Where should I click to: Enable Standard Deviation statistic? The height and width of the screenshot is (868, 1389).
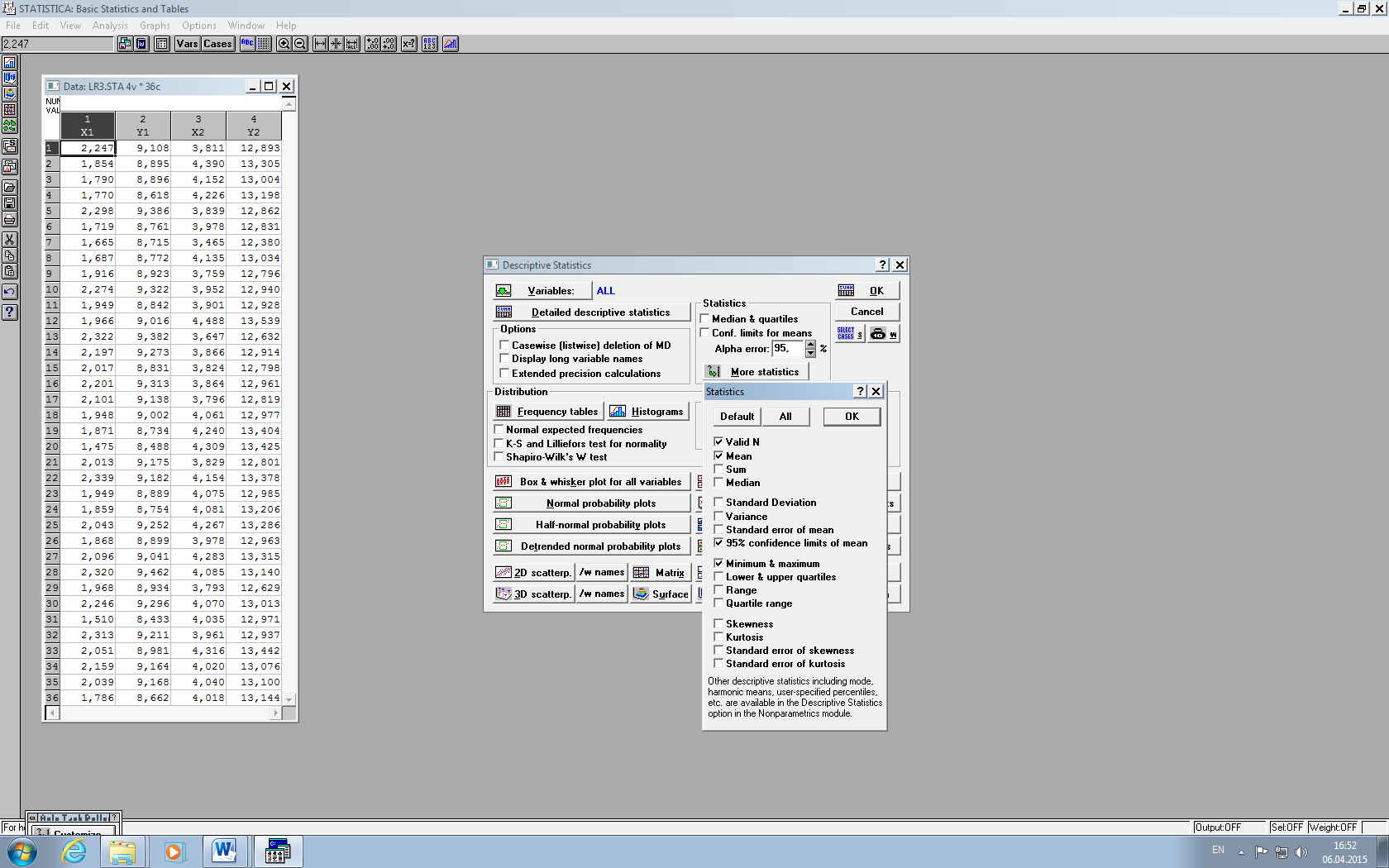click(x=718, y=503)
